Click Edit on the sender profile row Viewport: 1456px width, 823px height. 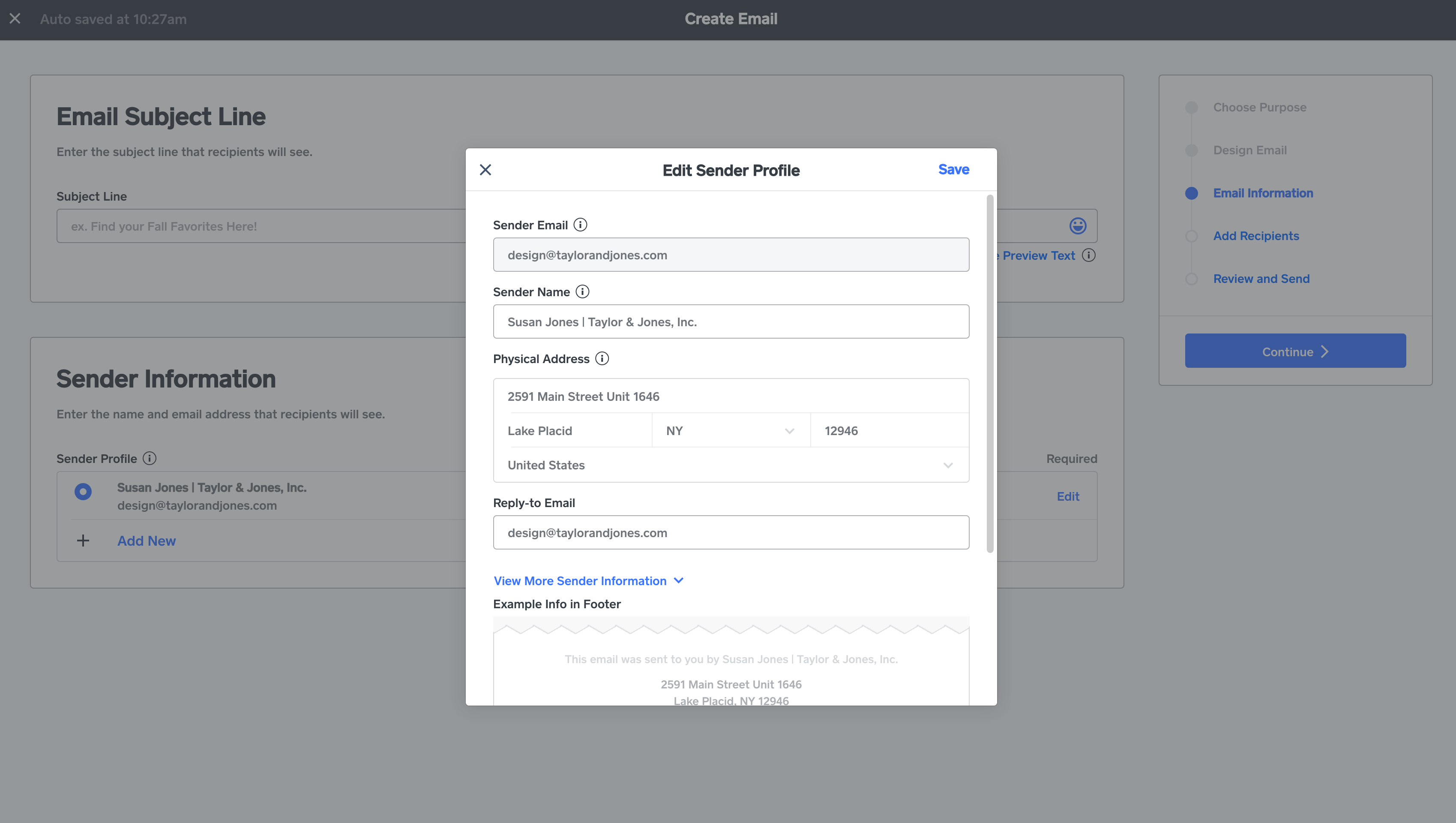click(1068, 496)
